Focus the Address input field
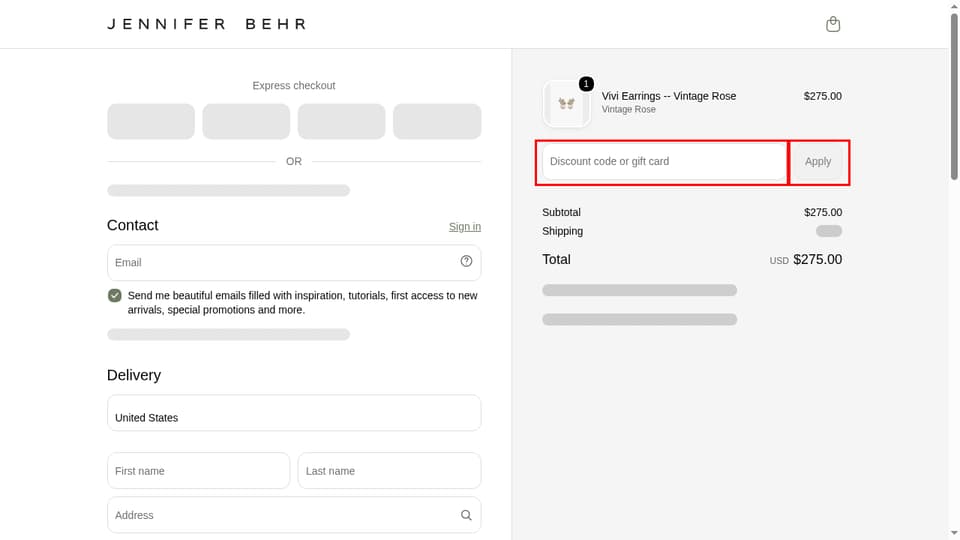960x540 pixels. pos(294,515)
